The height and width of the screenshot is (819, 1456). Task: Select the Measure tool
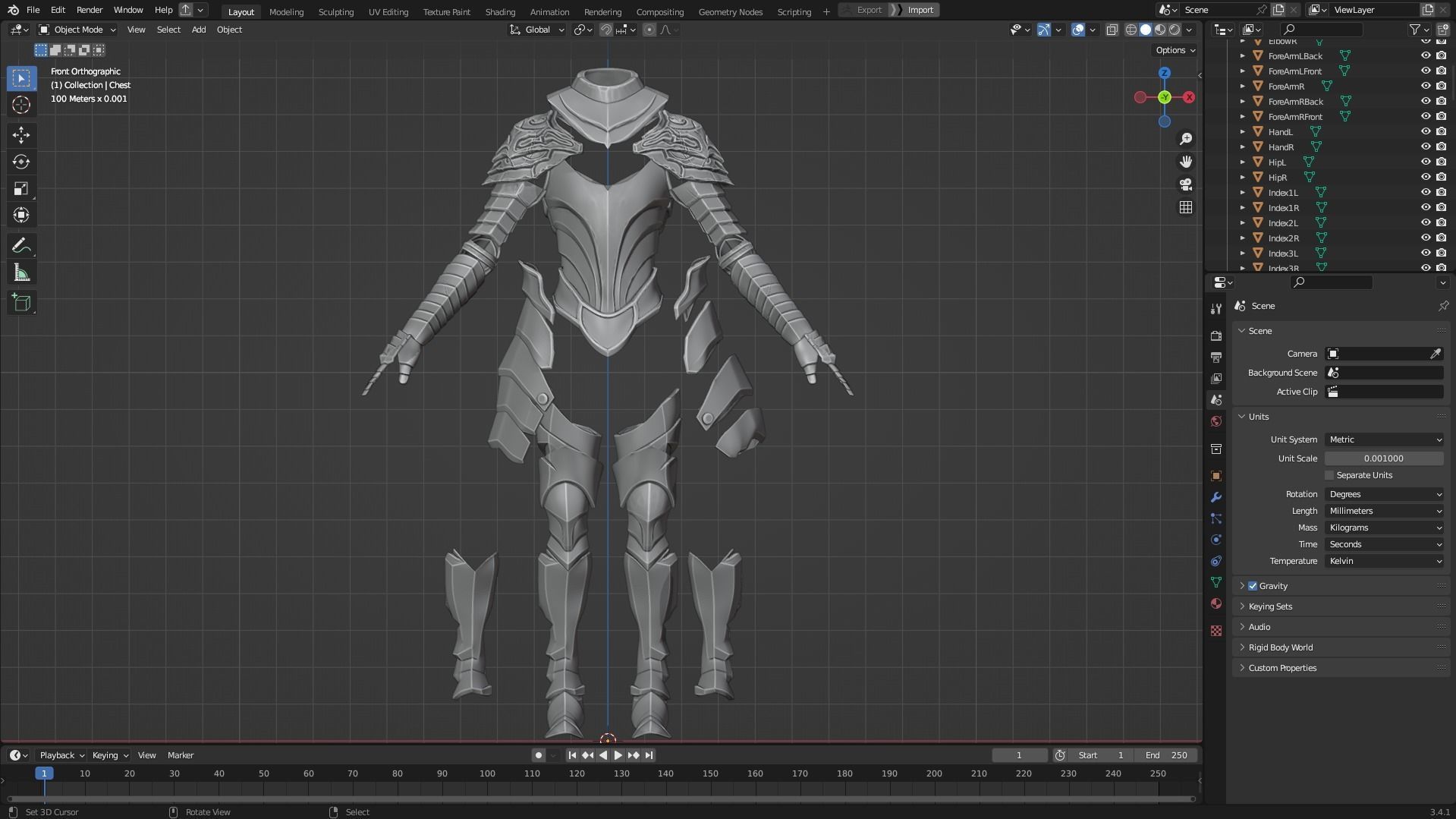[21, 272]
